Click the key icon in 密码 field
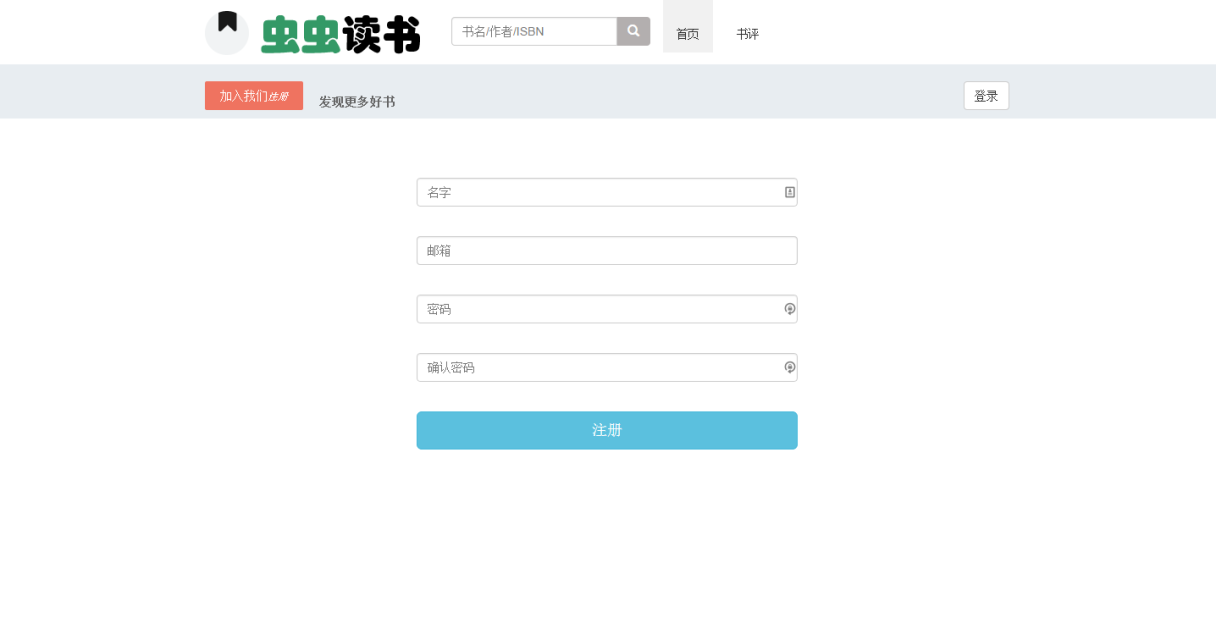 click(x=789, y=309)
